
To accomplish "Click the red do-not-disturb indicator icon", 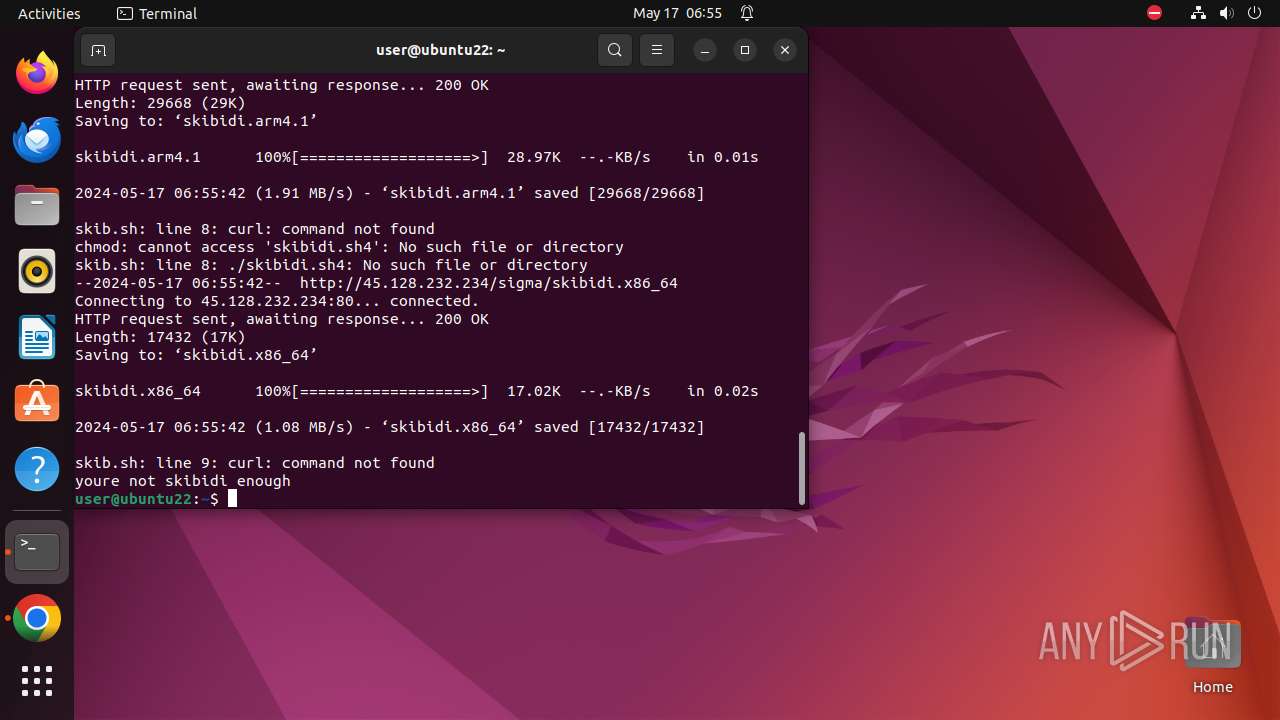I will click(1155, 13).
